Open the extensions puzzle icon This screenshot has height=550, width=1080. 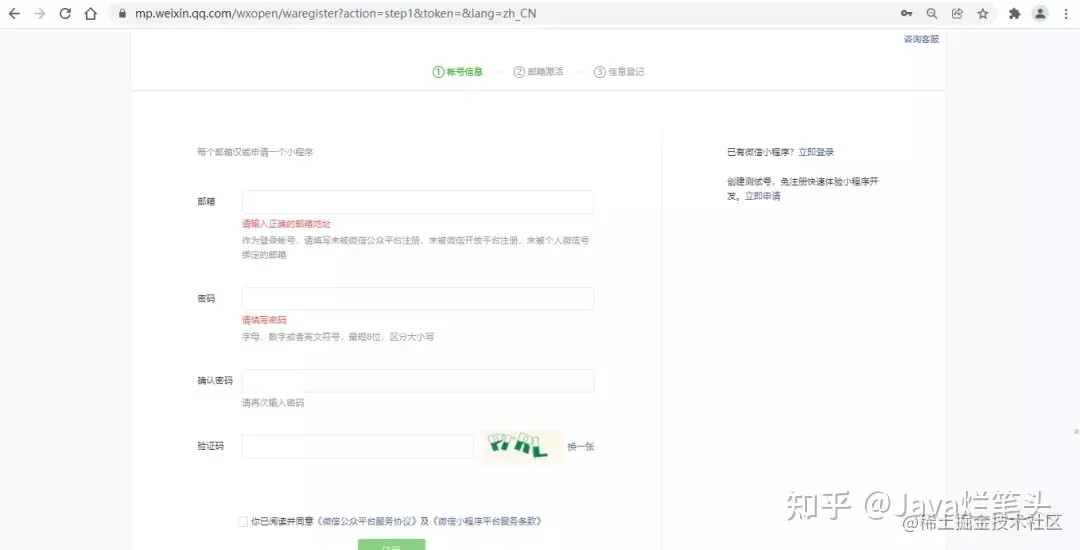click(1014, 14)
